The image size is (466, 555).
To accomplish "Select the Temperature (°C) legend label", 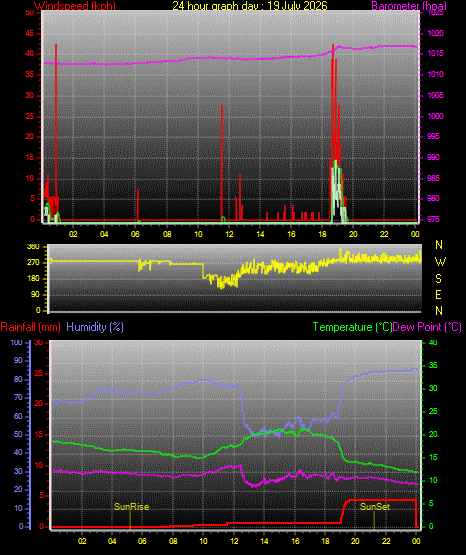I will [x=352, y=327].
